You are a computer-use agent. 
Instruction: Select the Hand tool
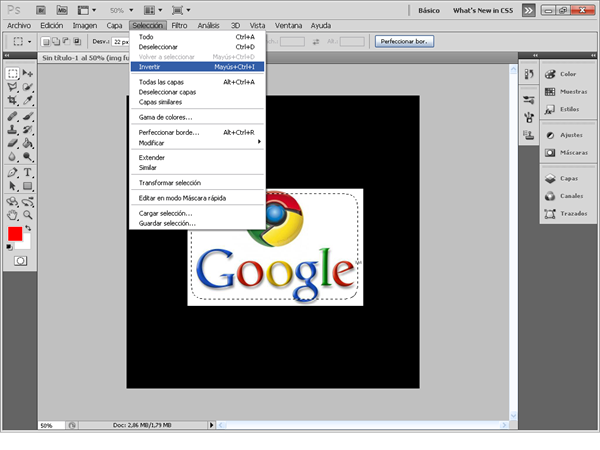[x=12, y=213]
